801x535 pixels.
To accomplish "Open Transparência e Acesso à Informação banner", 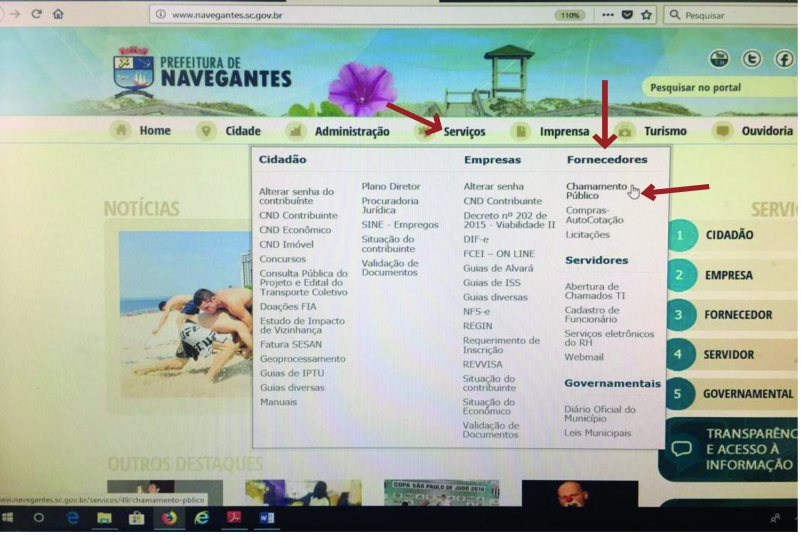I will (x=729, y=450).
